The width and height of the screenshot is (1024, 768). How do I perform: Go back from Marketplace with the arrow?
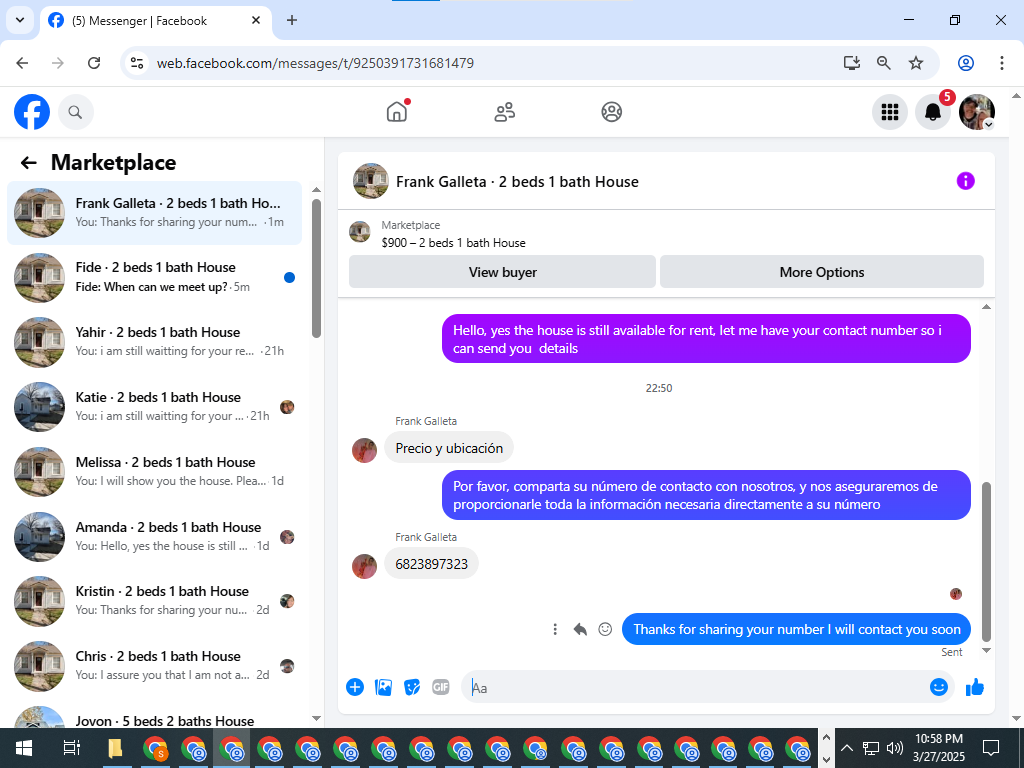(x=28, y=163)
